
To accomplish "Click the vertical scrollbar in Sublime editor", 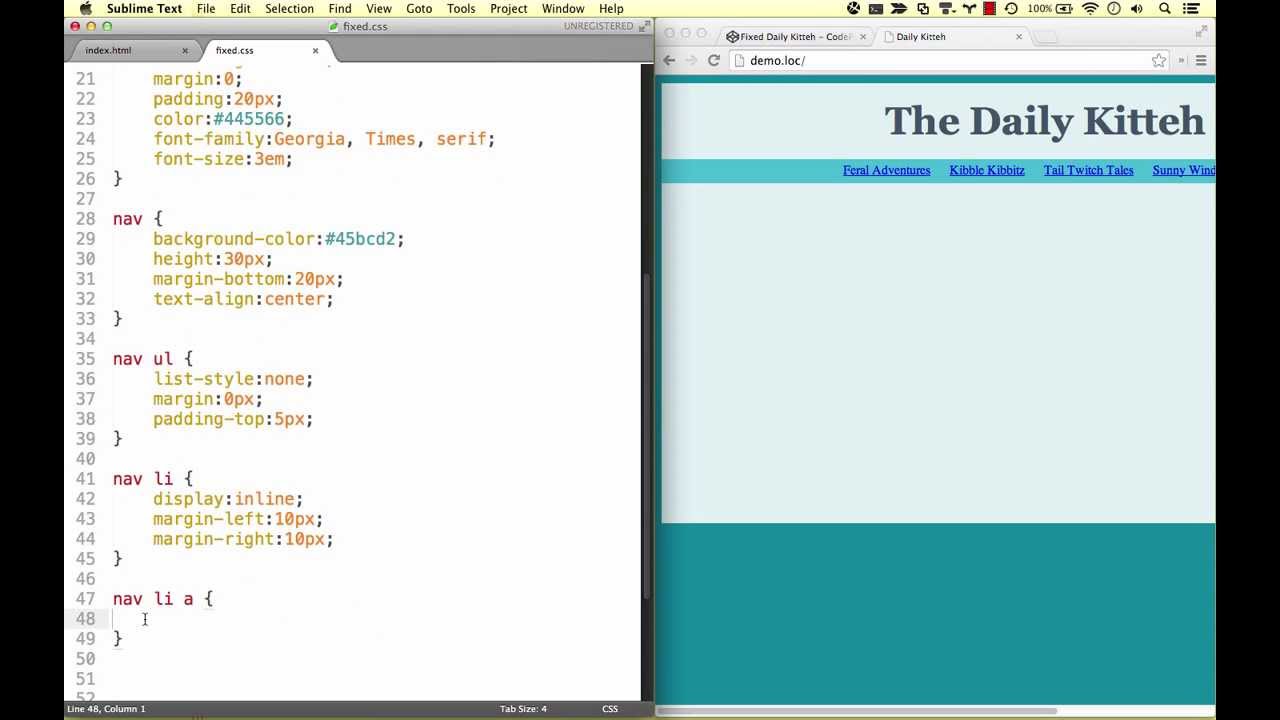I will (x=647, y=436).
